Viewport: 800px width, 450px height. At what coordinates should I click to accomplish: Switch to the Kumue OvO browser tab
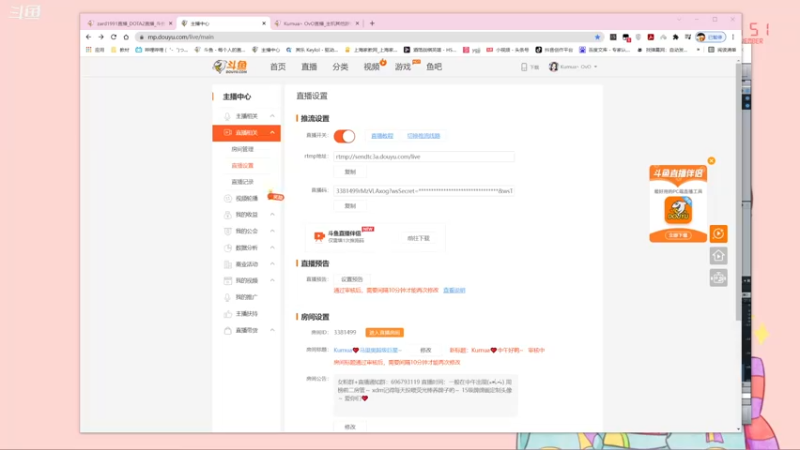(316, 23)
